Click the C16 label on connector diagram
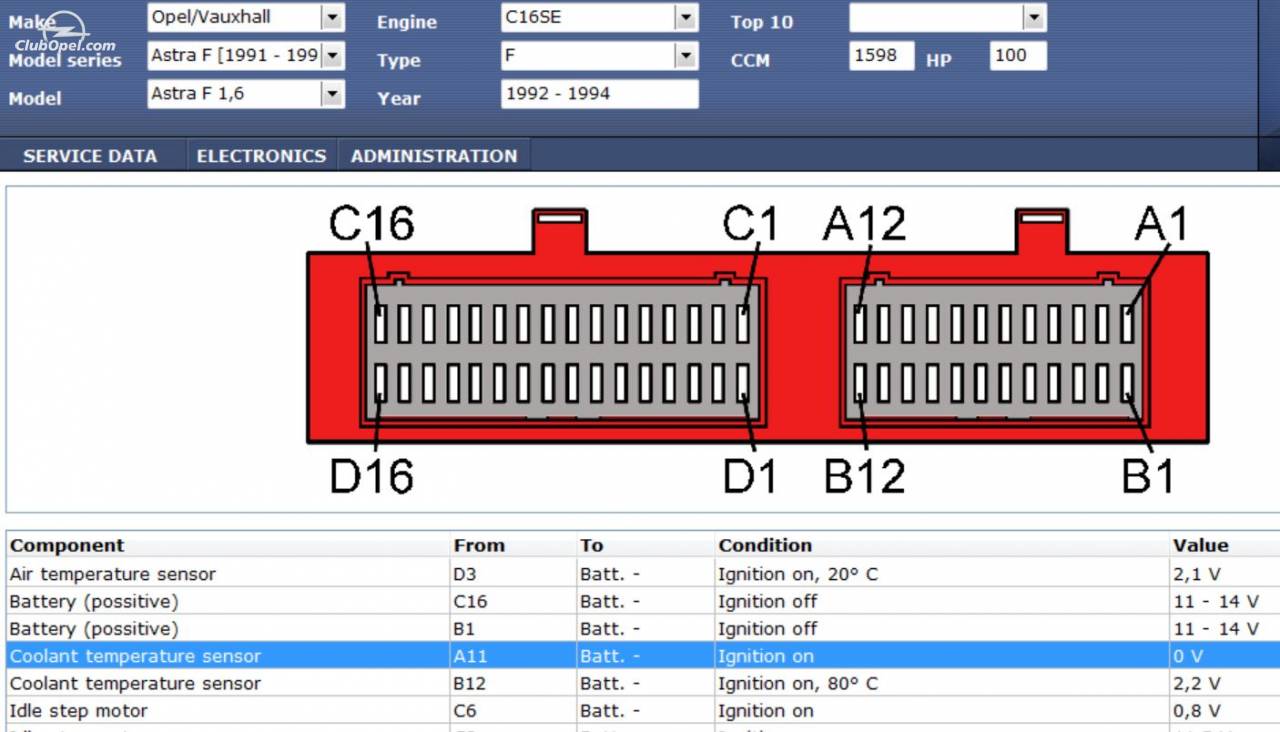The width and height of the screenshot is (1280, 732). pyautogui.click(x=371, y=224)
